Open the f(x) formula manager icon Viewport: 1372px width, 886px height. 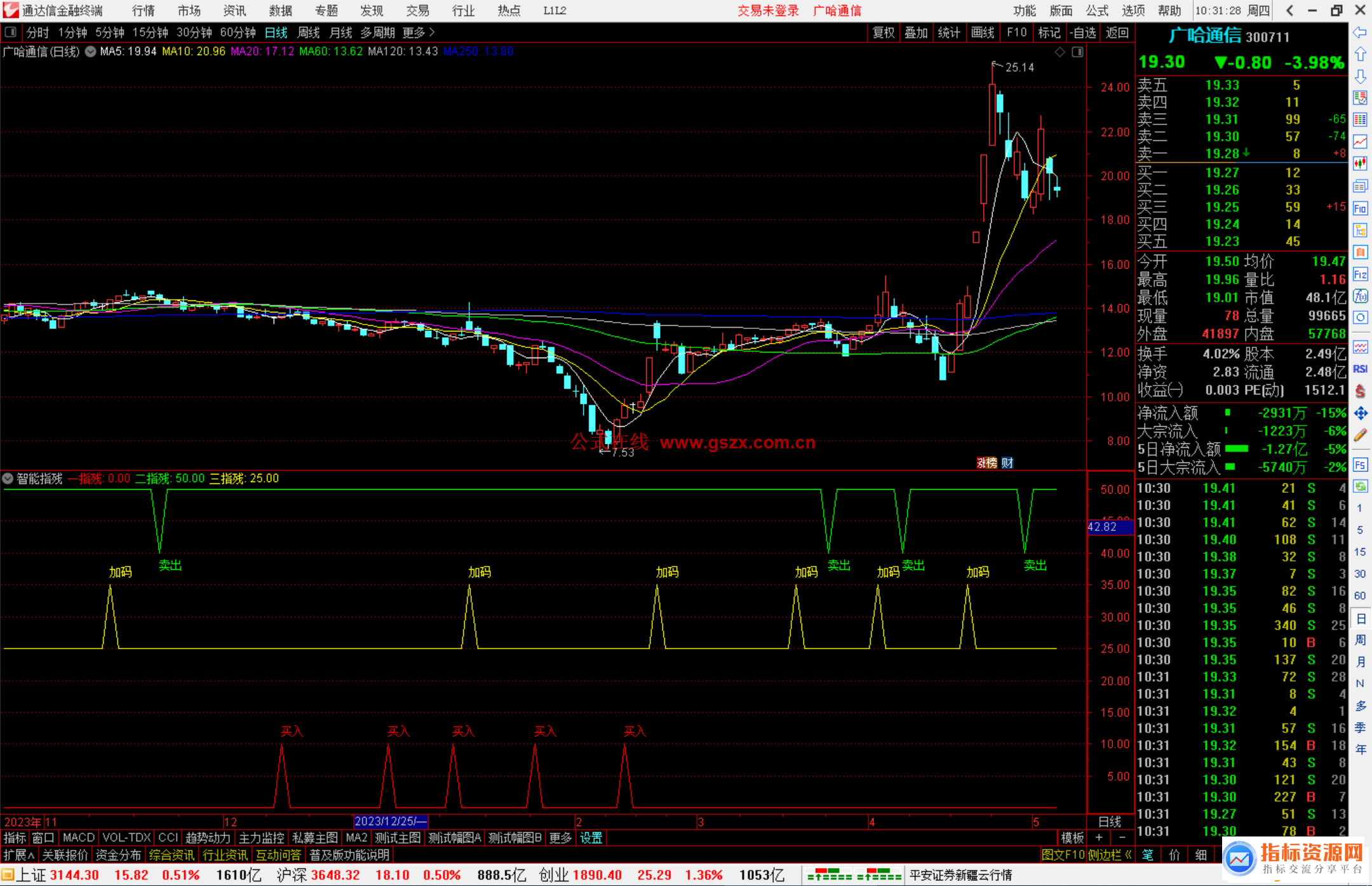point(1360,296)
